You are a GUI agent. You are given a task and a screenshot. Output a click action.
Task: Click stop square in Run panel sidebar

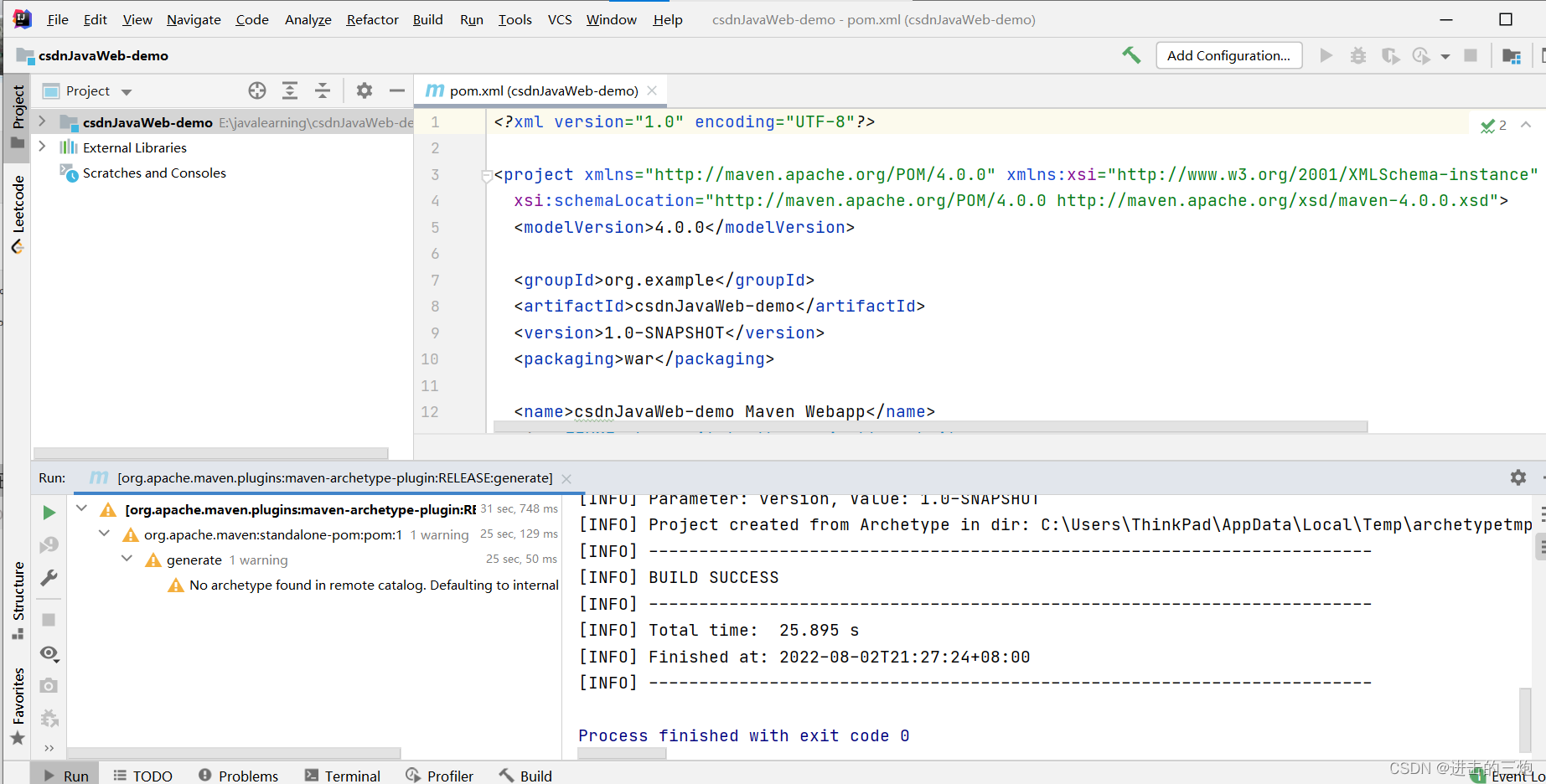[x=49, y=620]
